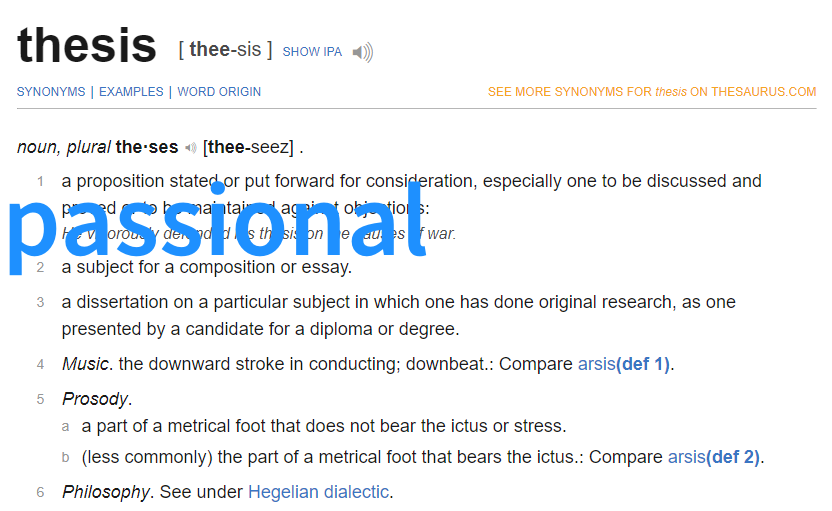The width and height of the screenshot is (832, 511).
Task: Click definition 2 about composition or essay
Action: coord(206,267)
